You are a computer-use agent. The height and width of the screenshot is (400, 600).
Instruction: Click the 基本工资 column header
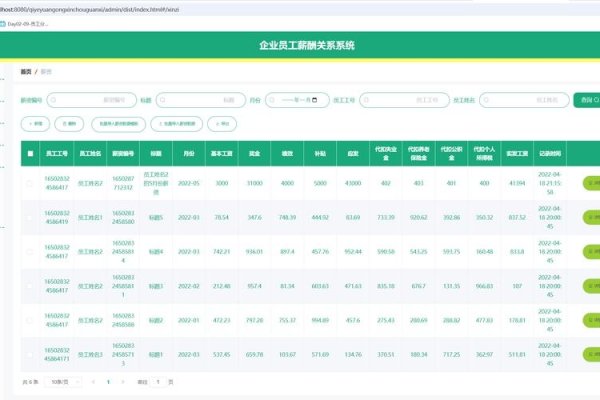coord(222,153)
